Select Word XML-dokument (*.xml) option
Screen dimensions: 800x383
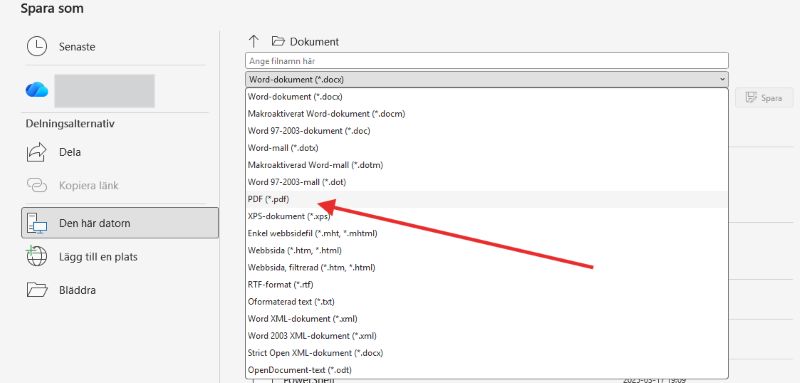[x=487, y=319]
